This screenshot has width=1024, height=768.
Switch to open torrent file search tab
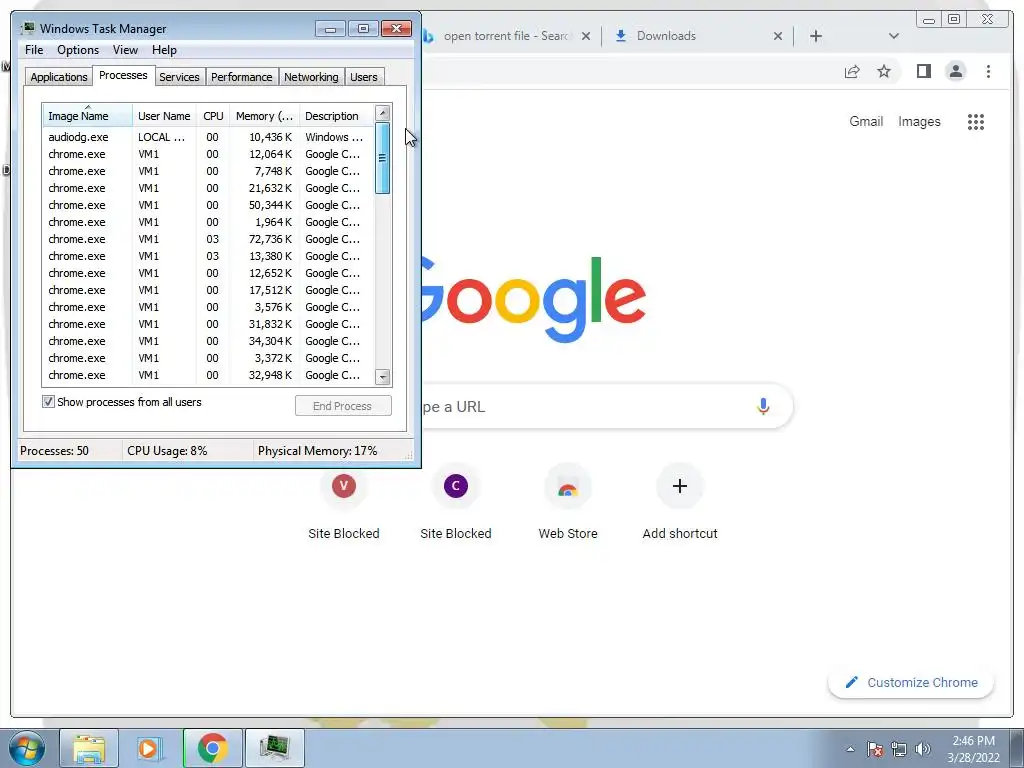[x=506, y=36]
